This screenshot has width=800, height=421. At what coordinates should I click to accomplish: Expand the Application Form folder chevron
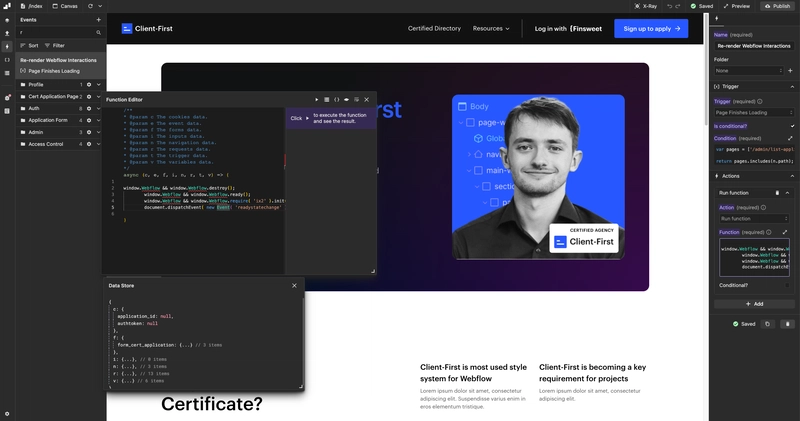pos(98,120)
